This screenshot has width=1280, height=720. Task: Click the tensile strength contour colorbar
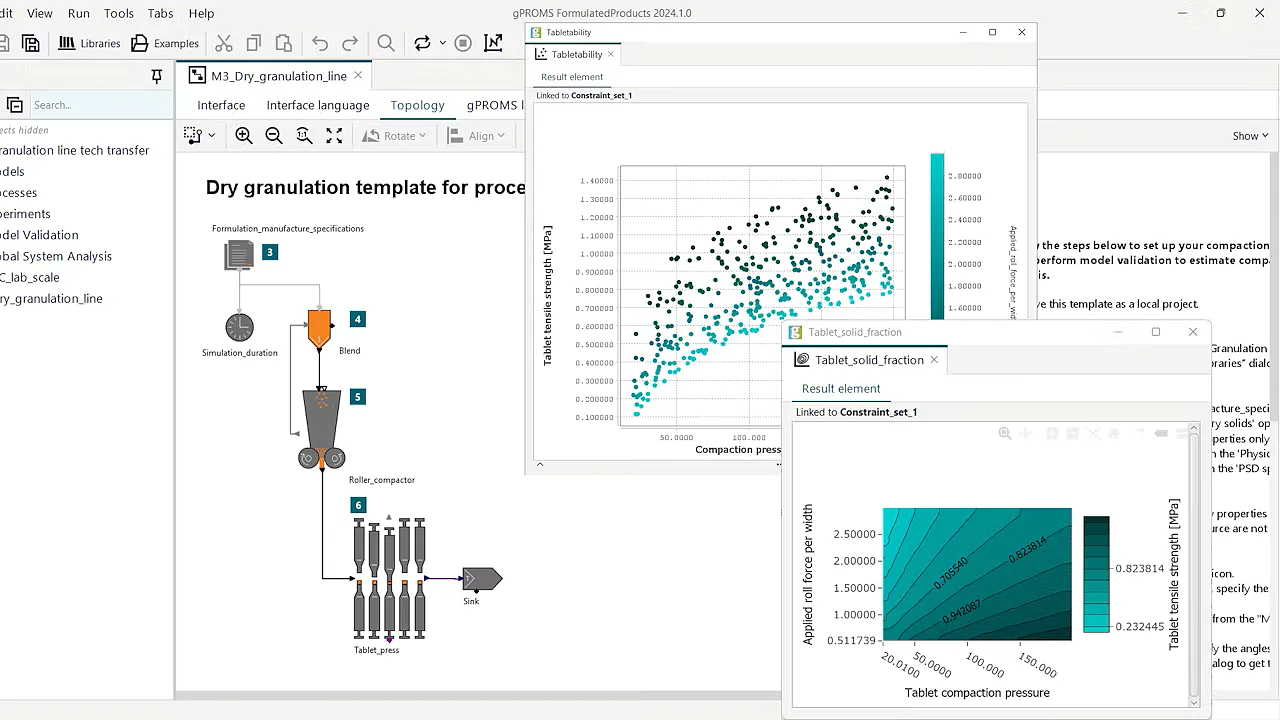click(1096, 574)
